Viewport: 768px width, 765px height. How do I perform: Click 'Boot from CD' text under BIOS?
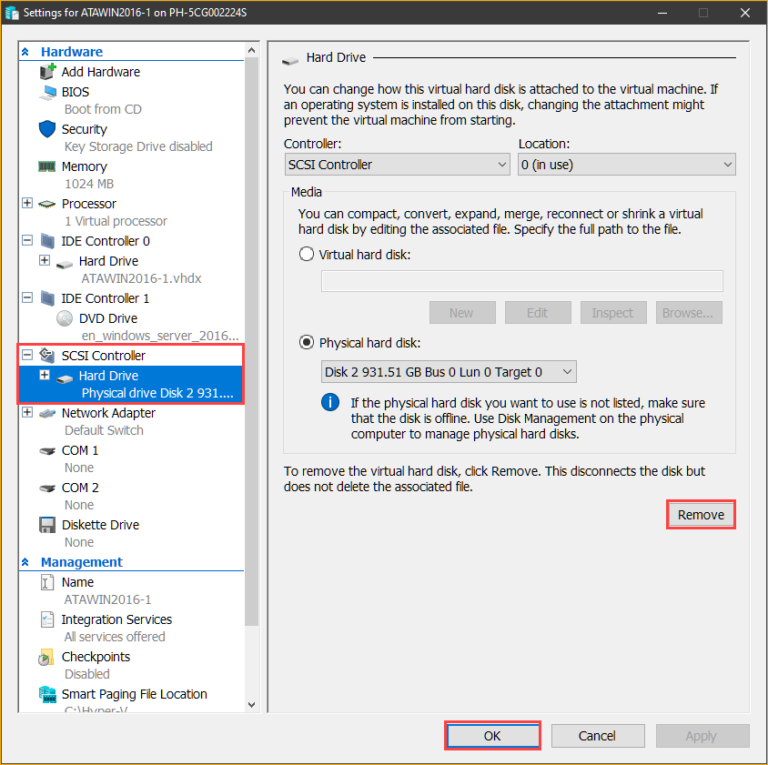click(103, 109)
